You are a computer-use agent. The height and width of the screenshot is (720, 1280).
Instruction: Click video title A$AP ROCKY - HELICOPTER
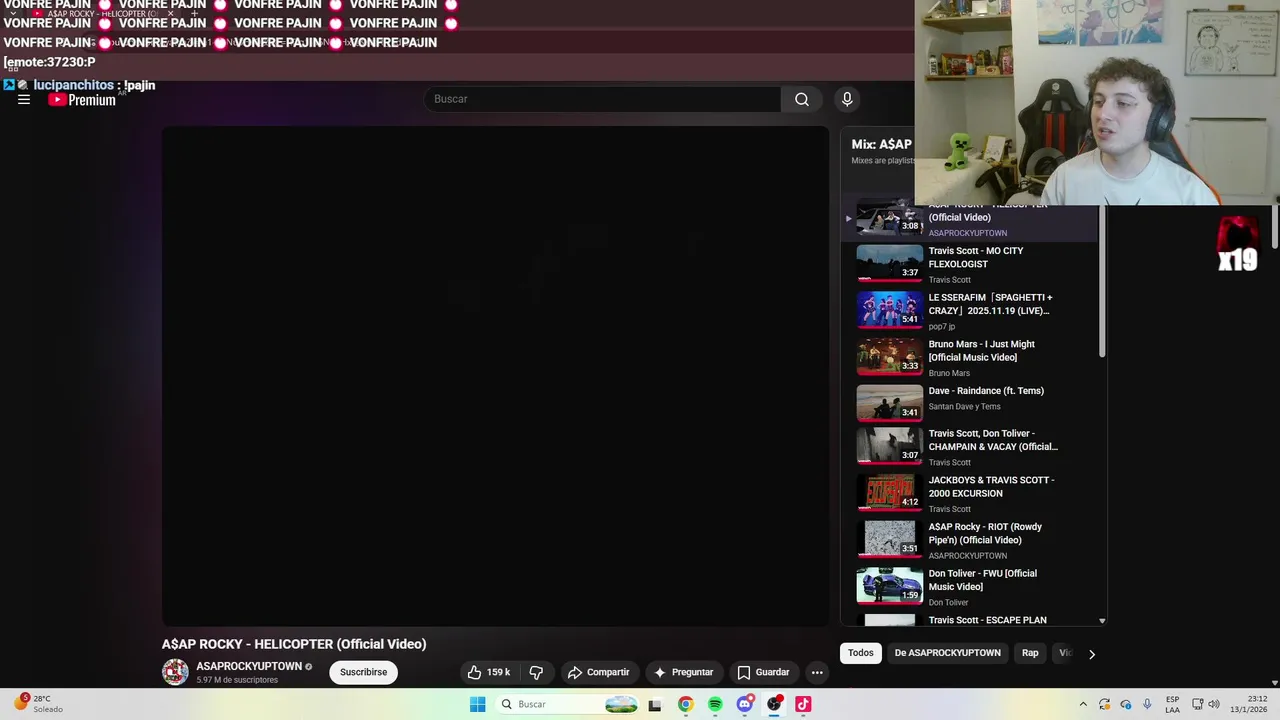pos(294,644)
